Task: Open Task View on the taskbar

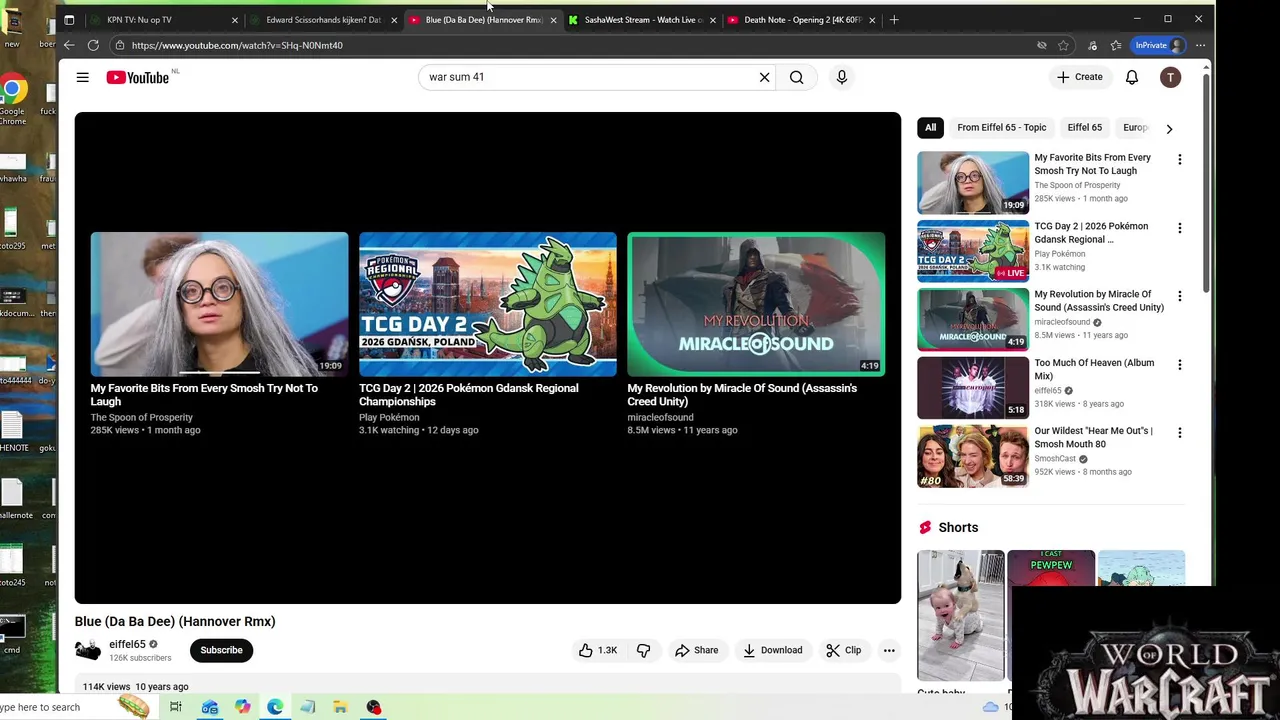Action: click(x=176, y=707)
